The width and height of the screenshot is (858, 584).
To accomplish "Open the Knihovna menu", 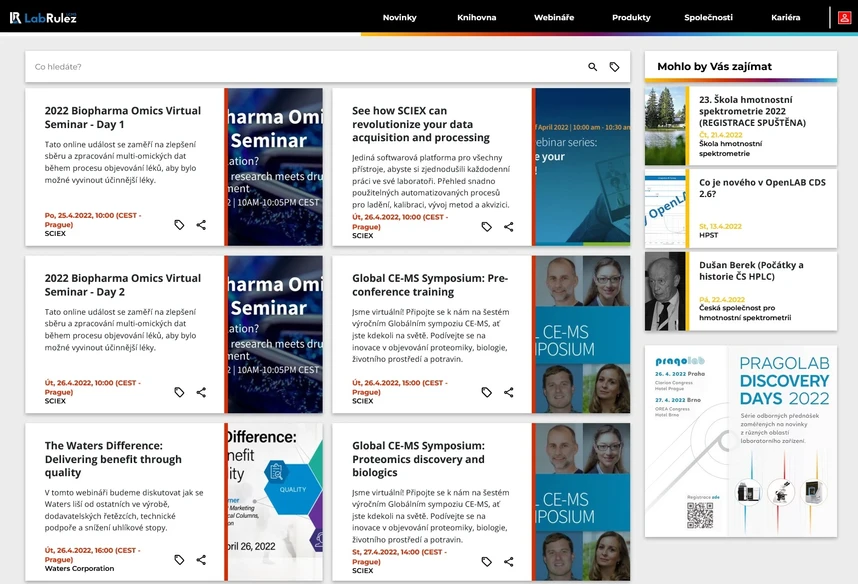I will click(477, 18).
